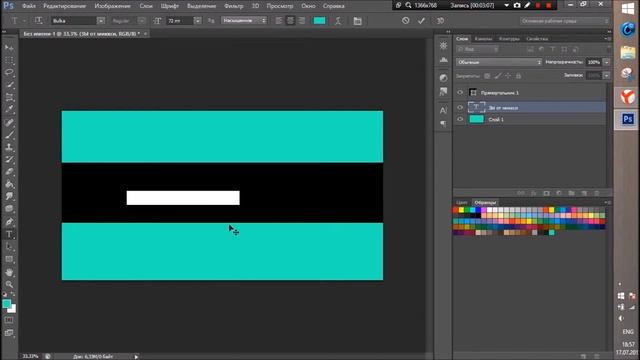This screenshot has width=640, height=360.
Task: Select the Clone Stamp tool
Action: [x=9, y=147]
